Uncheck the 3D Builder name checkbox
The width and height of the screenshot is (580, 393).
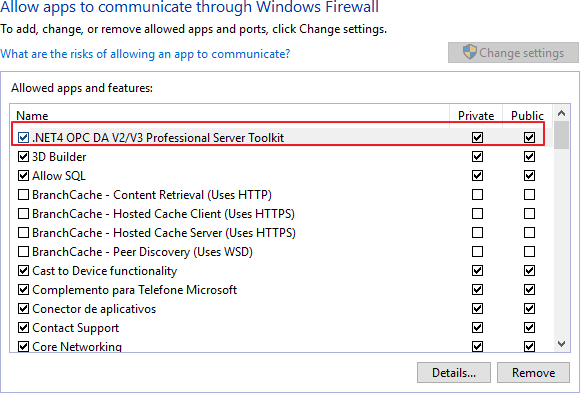pos(23,157)
